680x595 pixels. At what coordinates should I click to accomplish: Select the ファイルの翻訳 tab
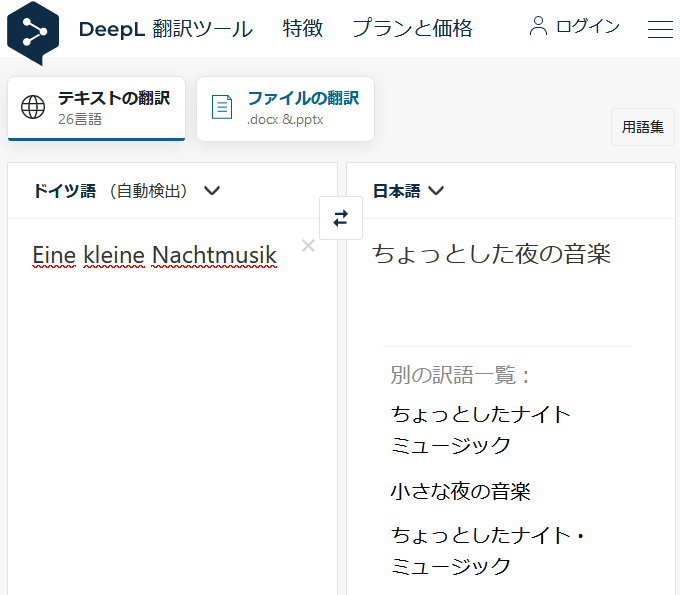coord(285,108)
